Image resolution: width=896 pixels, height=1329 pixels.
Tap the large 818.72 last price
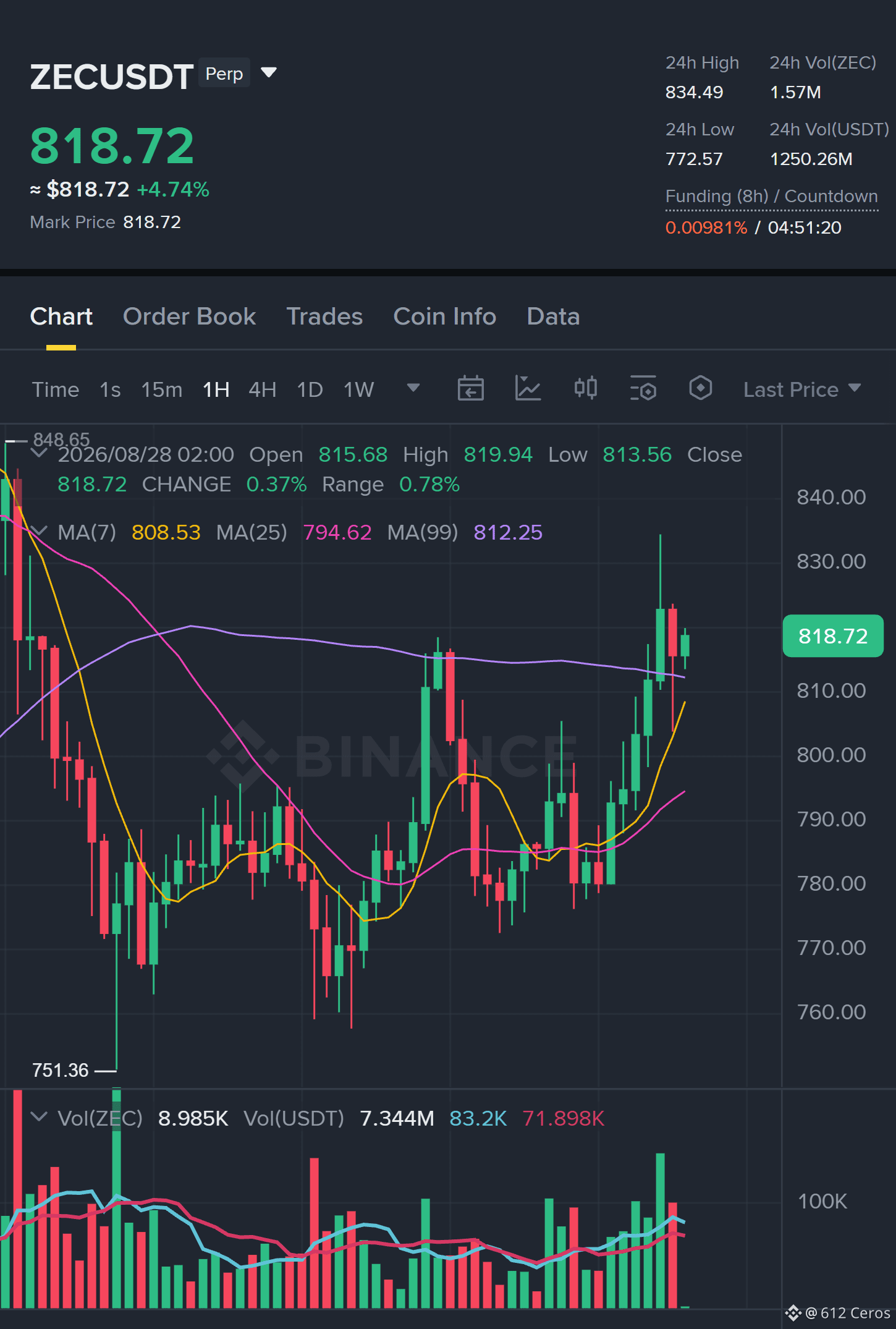click(x=112, y=146)
